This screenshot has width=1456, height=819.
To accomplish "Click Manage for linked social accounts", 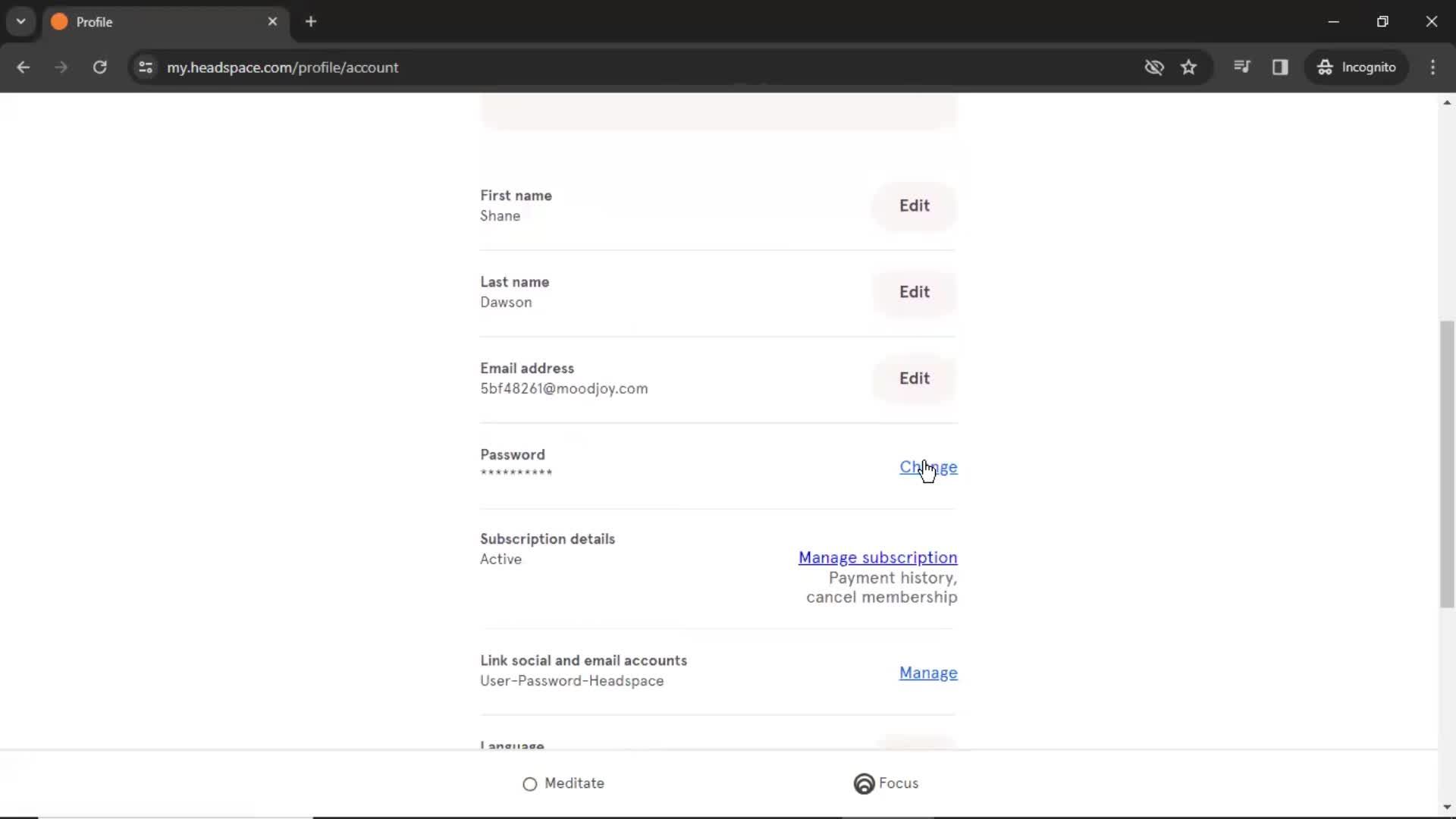I will [x=928, y=673].
